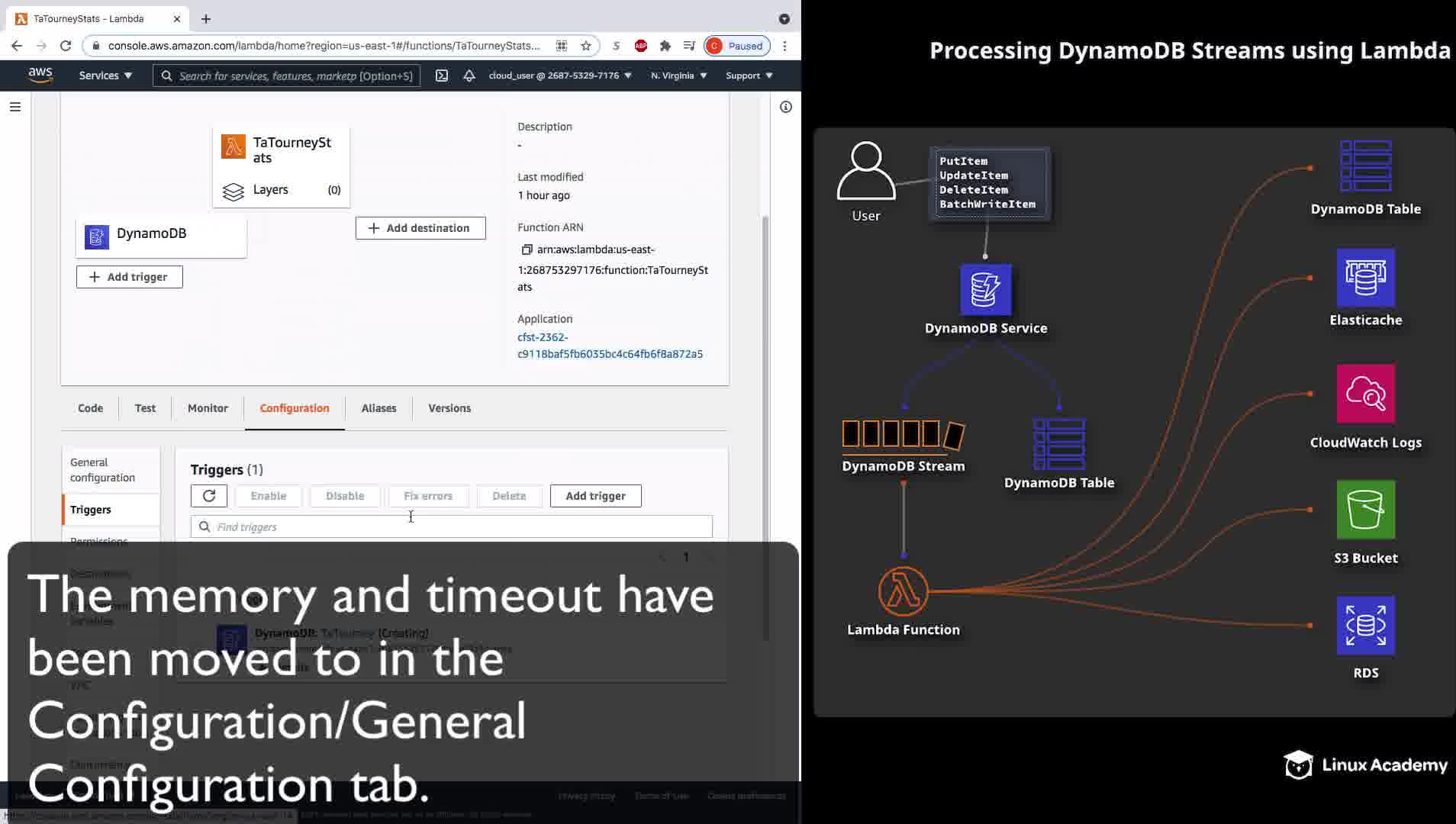Open the Paused profile button
The height and width of the screenshot is (824, 1456).
tap(736, 46)
